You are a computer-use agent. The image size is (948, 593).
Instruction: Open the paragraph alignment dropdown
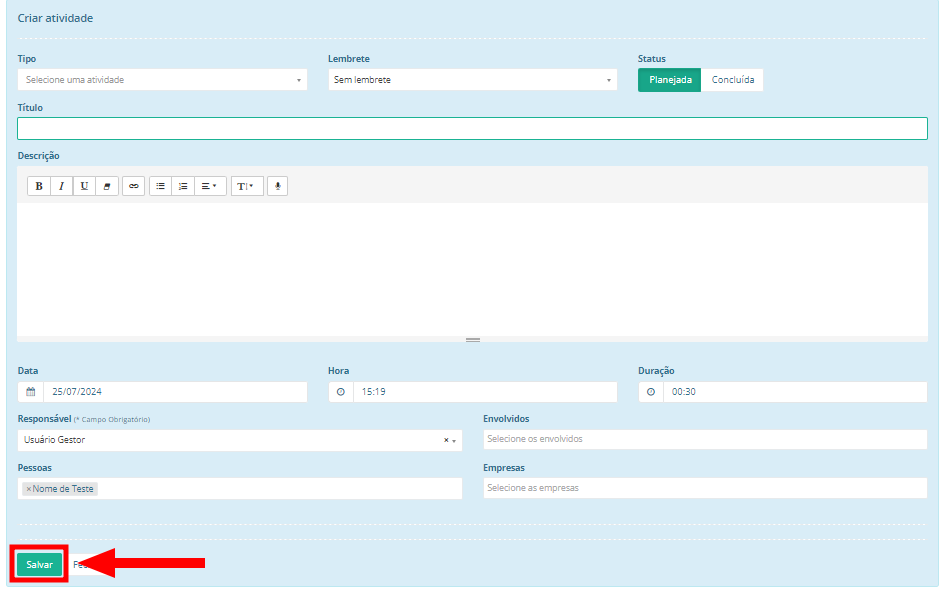click(x=209, y=186)
